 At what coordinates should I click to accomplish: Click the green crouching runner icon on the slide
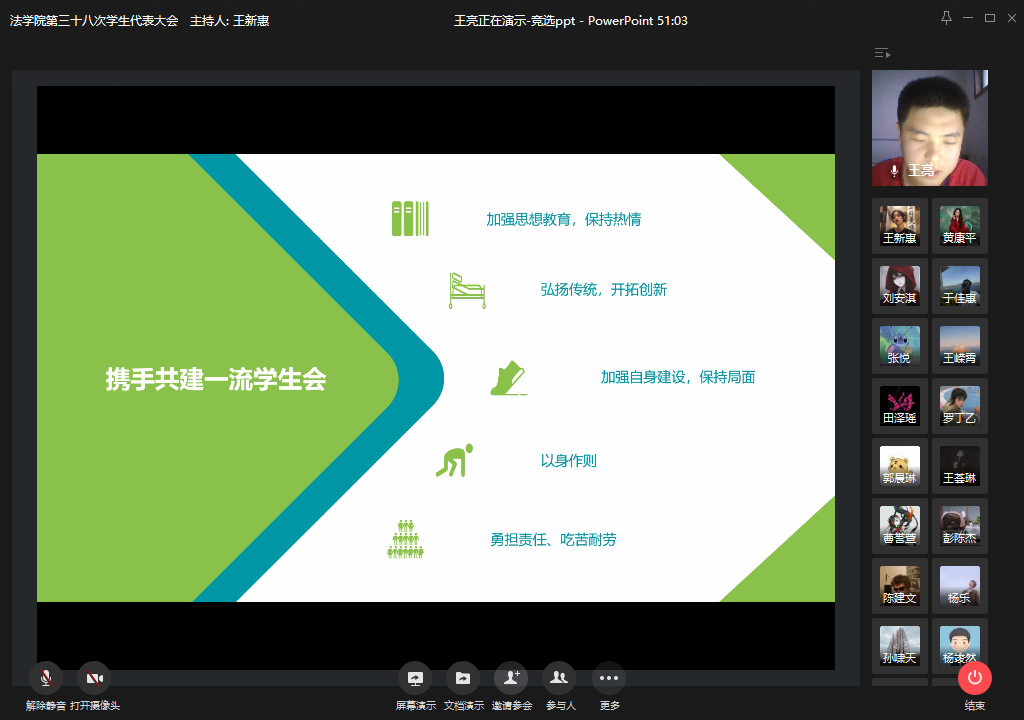[455, 461]
